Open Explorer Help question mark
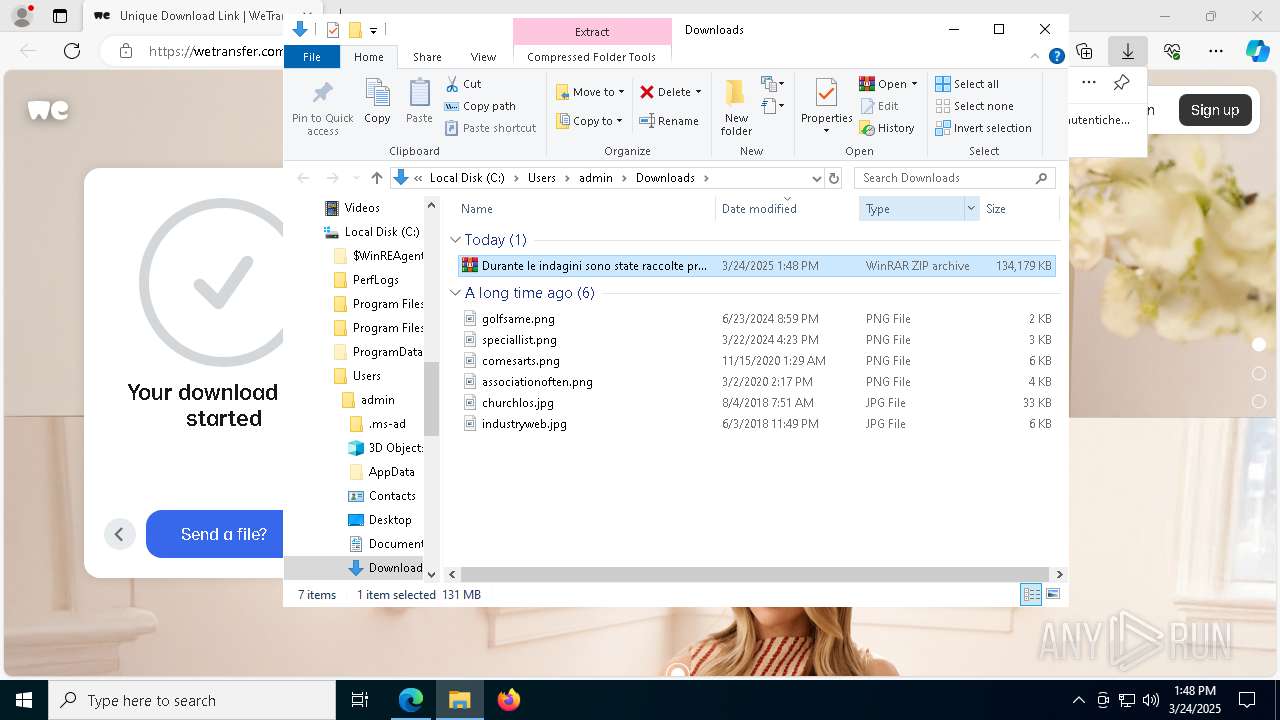Viewport: 1280px width, 720px height. (1056, 57)
